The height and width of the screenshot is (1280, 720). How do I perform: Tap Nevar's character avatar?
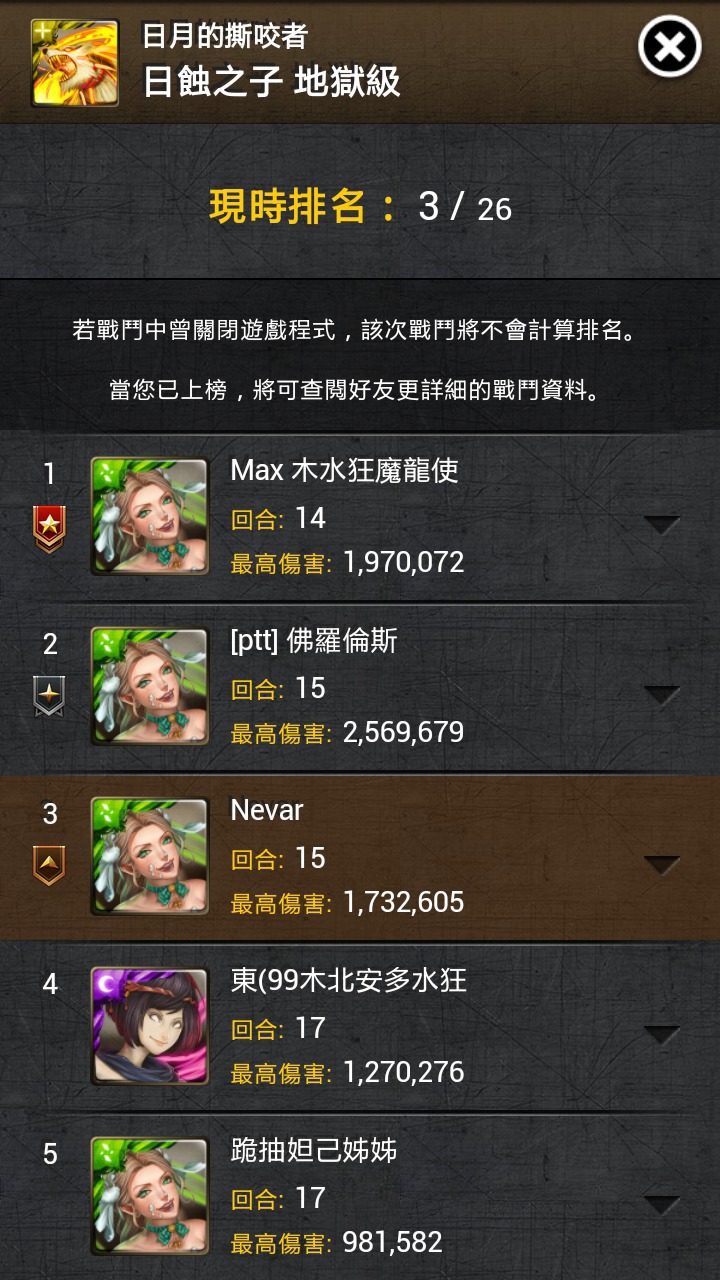point(150,856)
